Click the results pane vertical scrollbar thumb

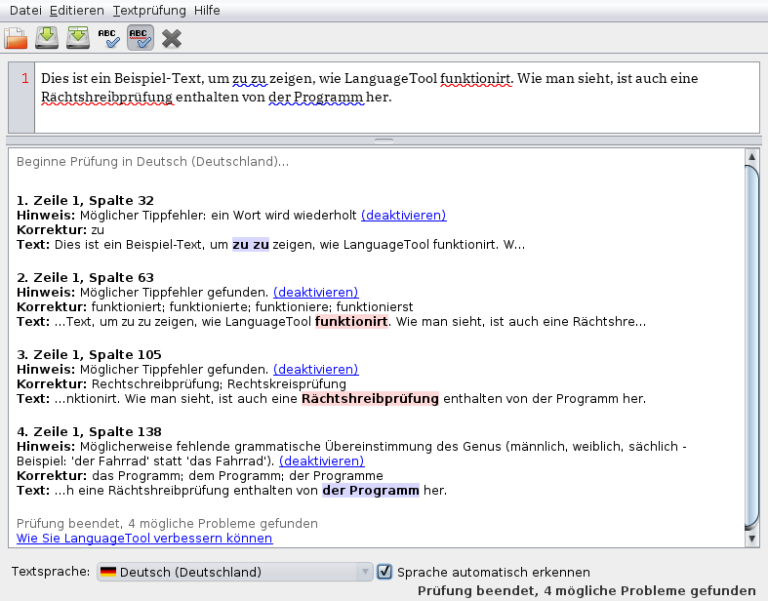click(x=752, y=348)
